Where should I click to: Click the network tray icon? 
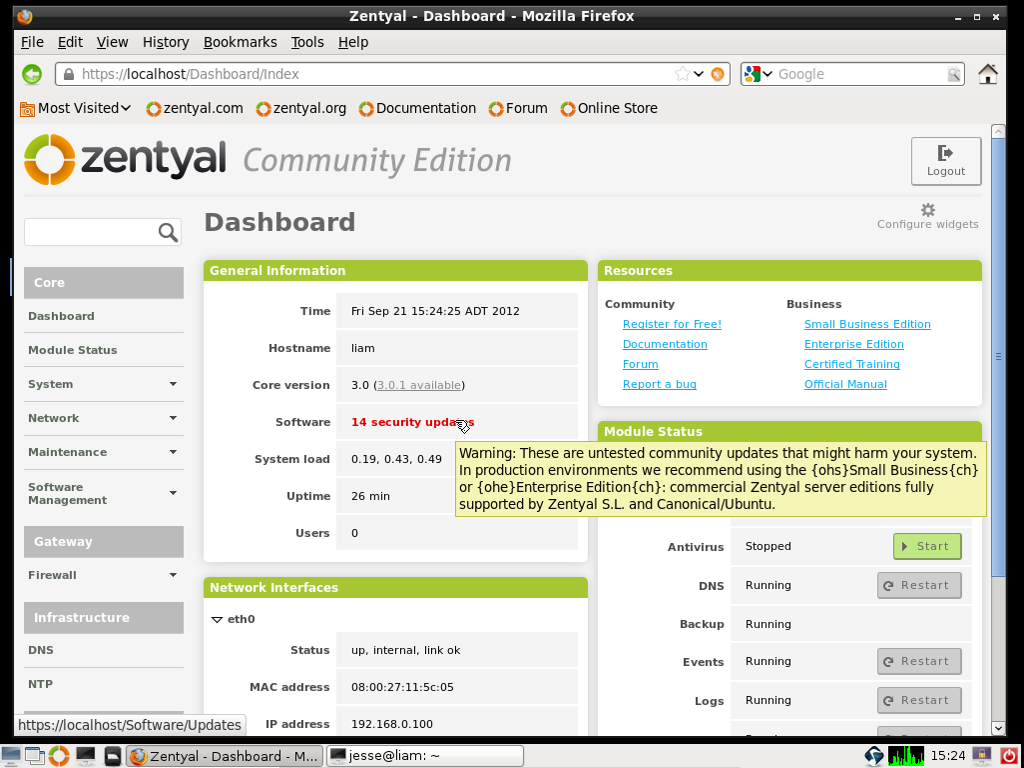pos(874,756)
